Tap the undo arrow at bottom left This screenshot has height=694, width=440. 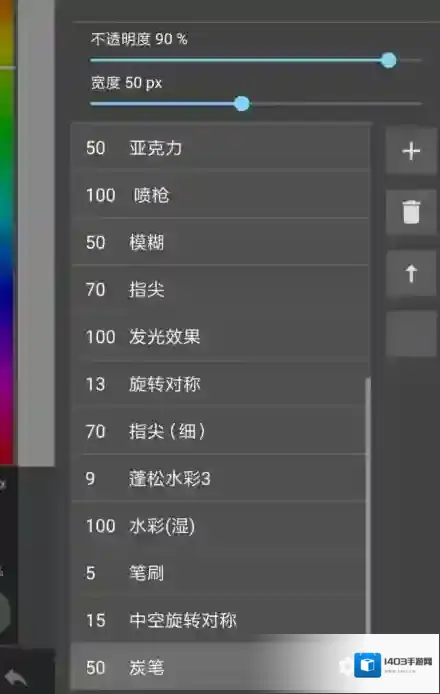tap(16, 677)
